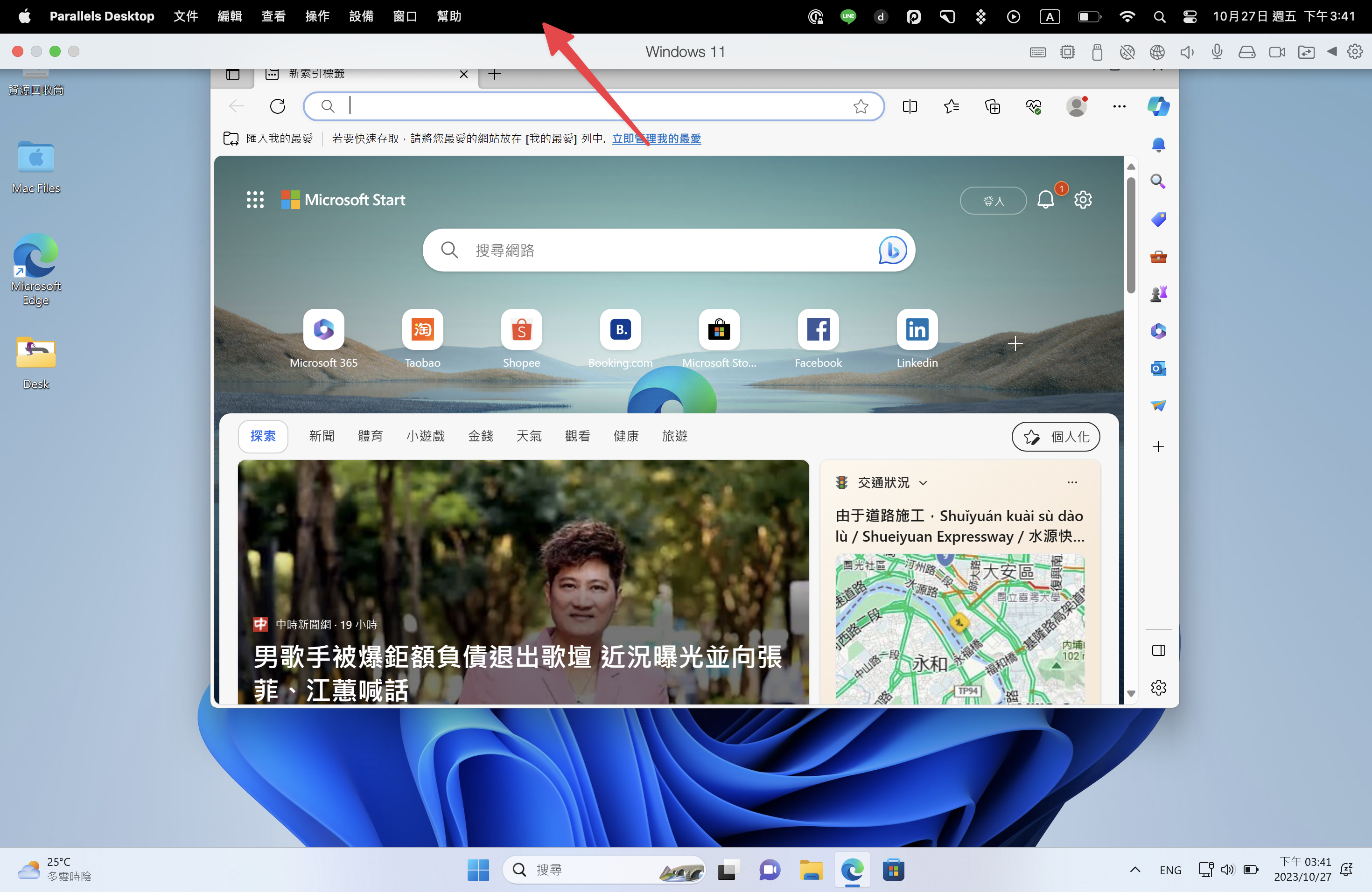
Task: Click 個人化 personalize button
Action: coord(1056,437)
